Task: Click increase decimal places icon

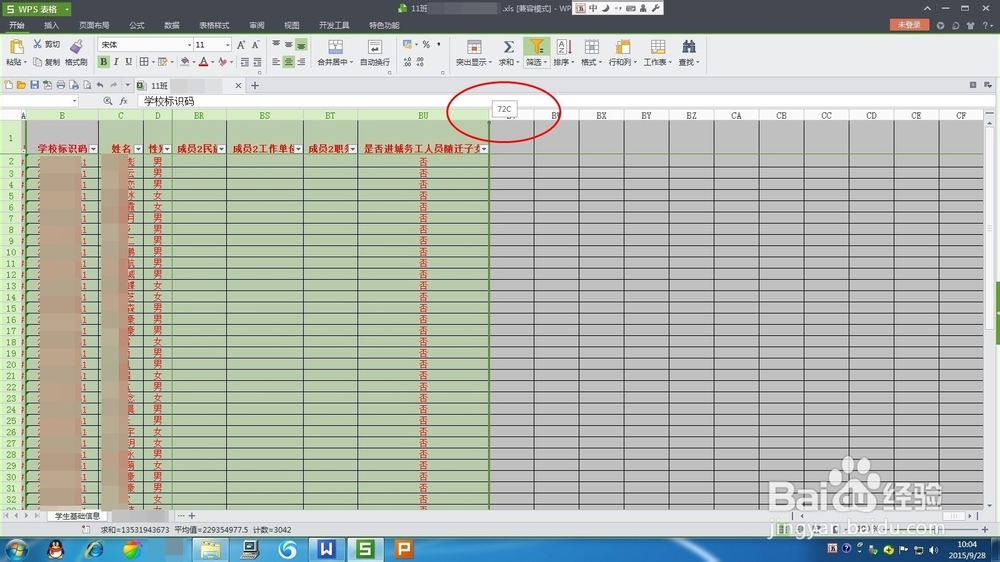Action: (x=408, y=62)
